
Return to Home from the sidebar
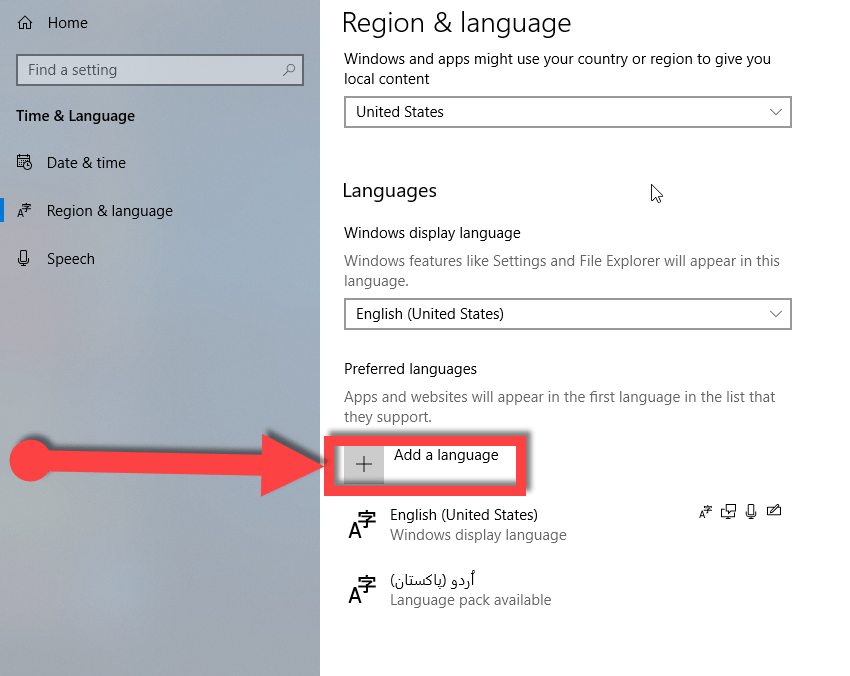coord(67,22)
